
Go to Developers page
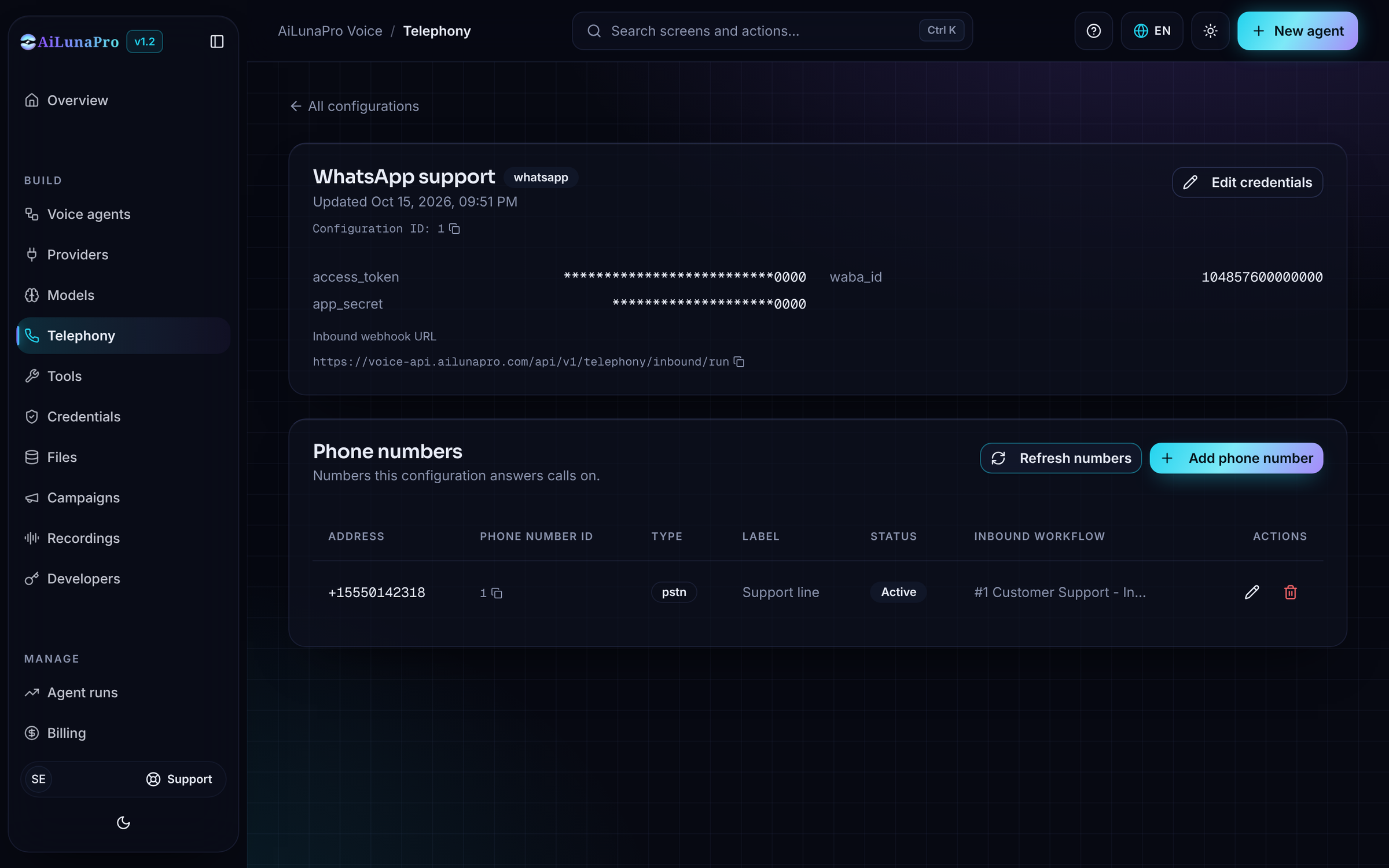(x=123, y=579)
